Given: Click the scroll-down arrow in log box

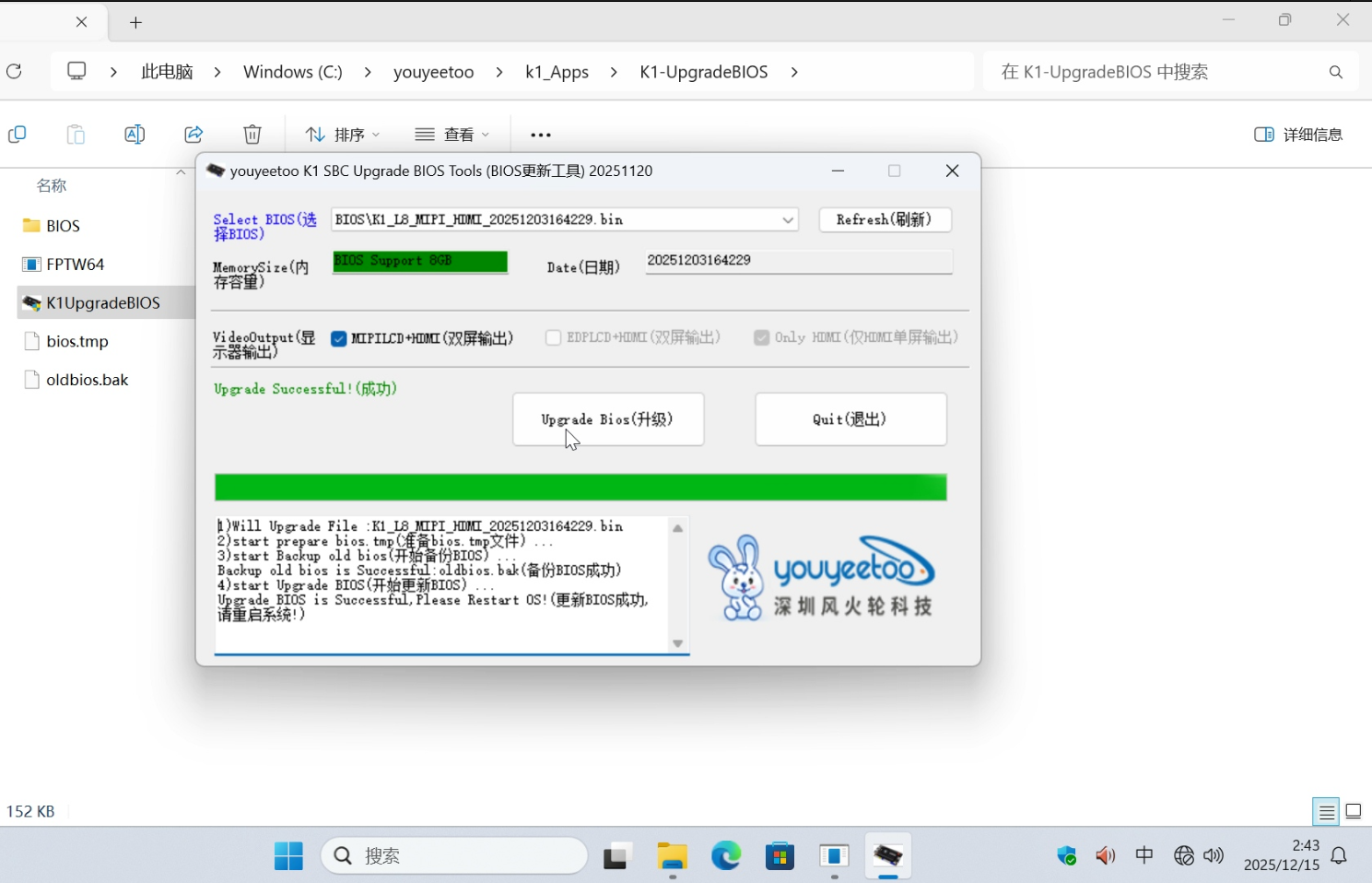Looking at the screenshot, I should [x=678, y=643].
